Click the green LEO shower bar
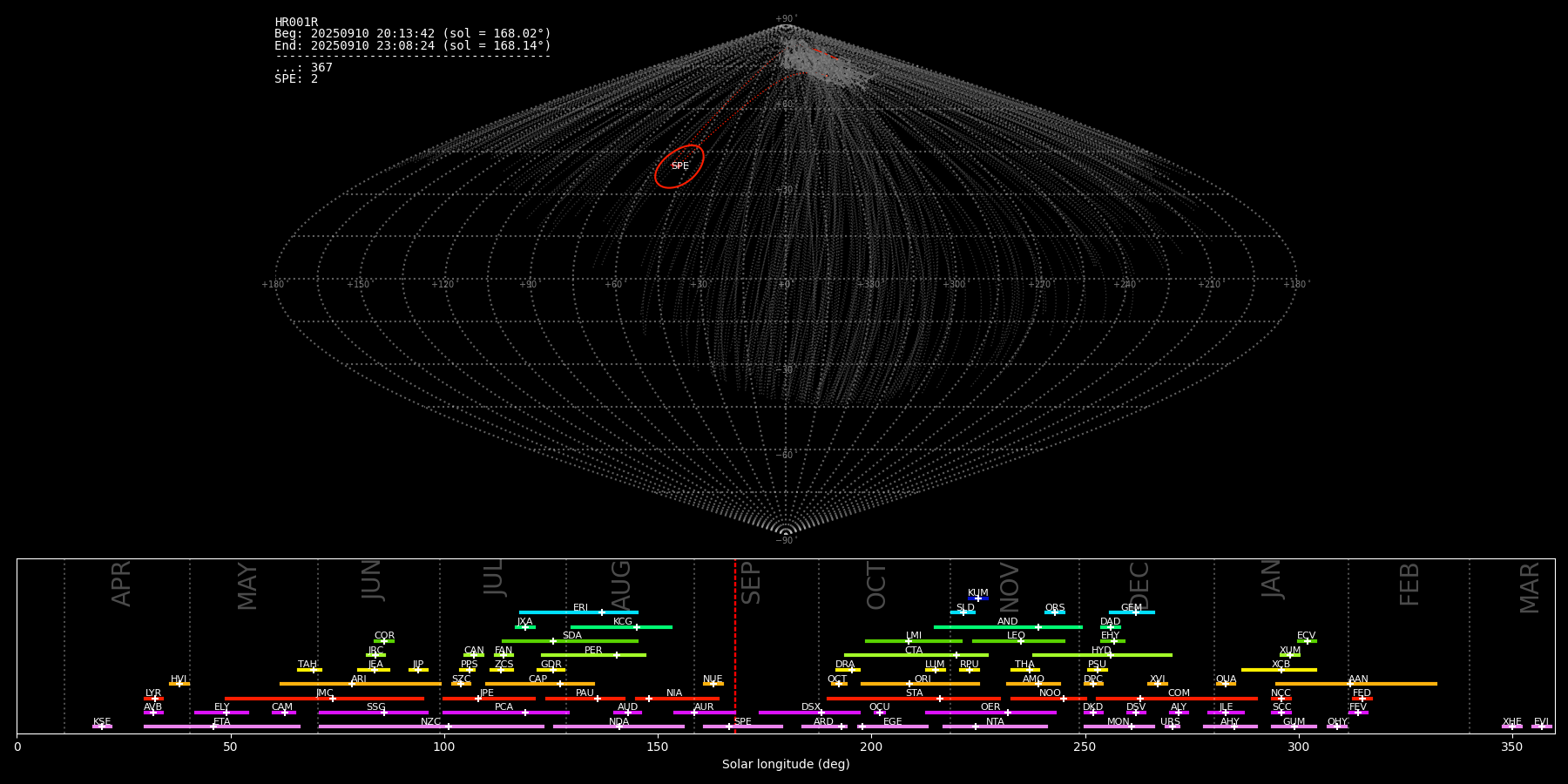 1018,641
